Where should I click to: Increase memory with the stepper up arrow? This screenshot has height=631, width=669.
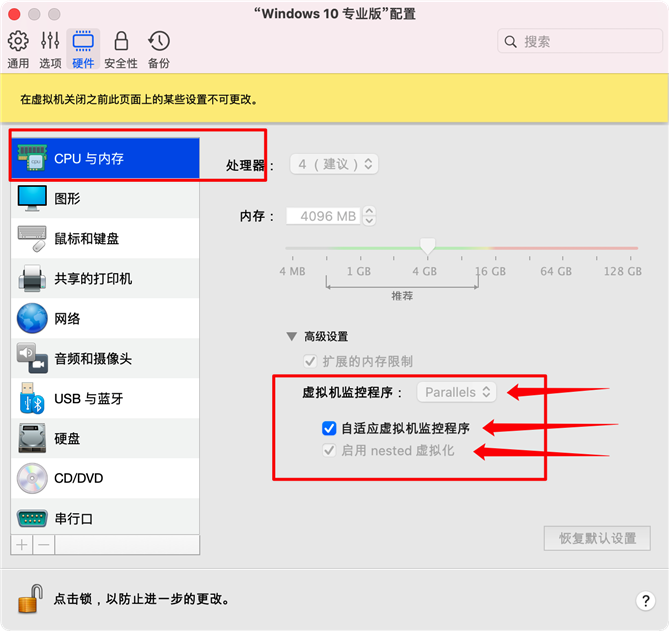[x=369, y=211]
